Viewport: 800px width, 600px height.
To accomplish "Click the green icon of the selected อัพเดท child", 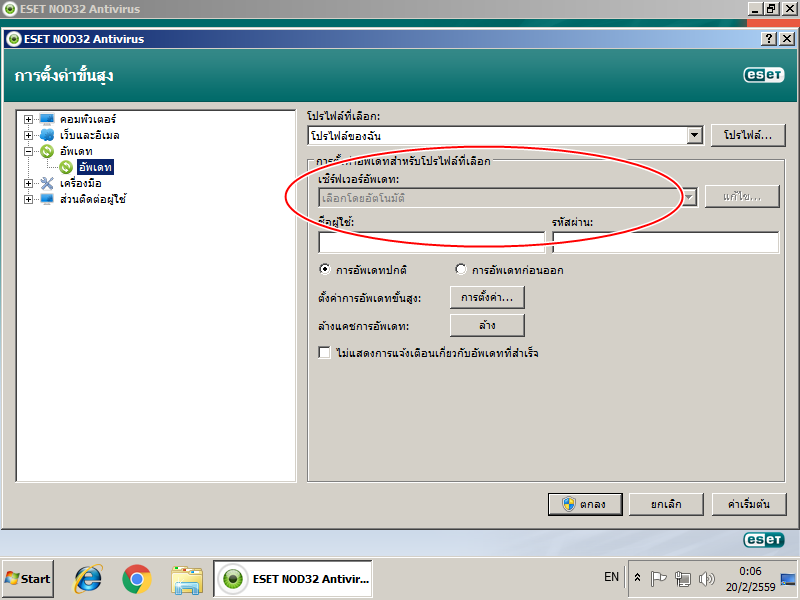I will coord(66,167).
